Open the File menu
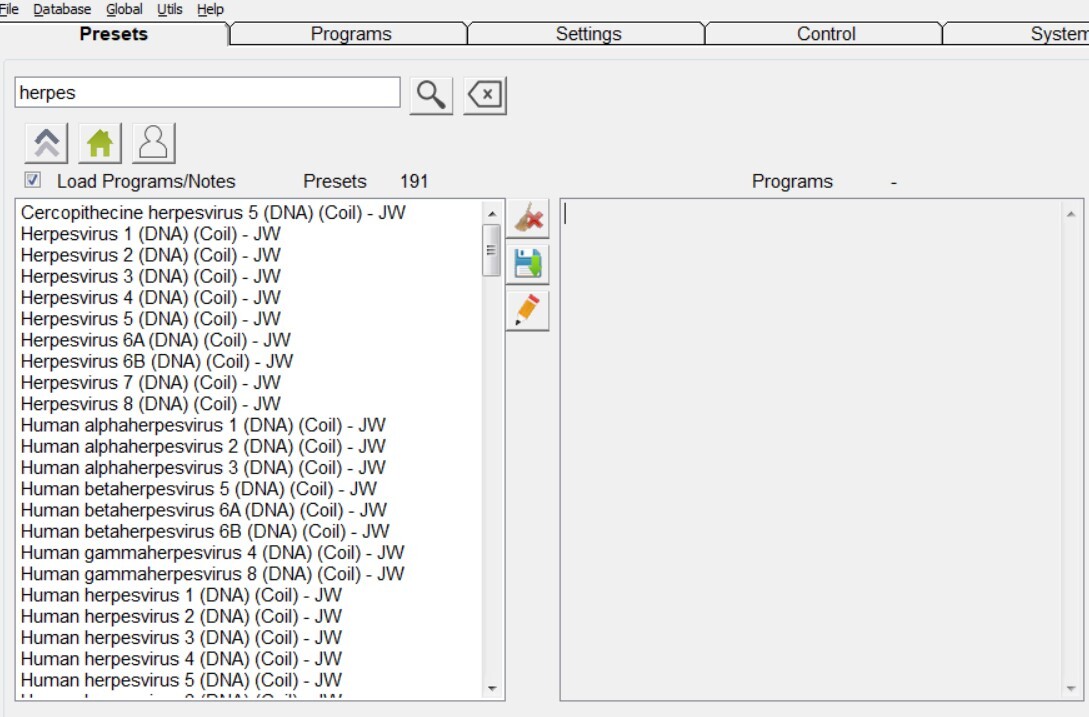Image resolution: width=1089 pixels, height=717 pixels. (x=9, y=9)
